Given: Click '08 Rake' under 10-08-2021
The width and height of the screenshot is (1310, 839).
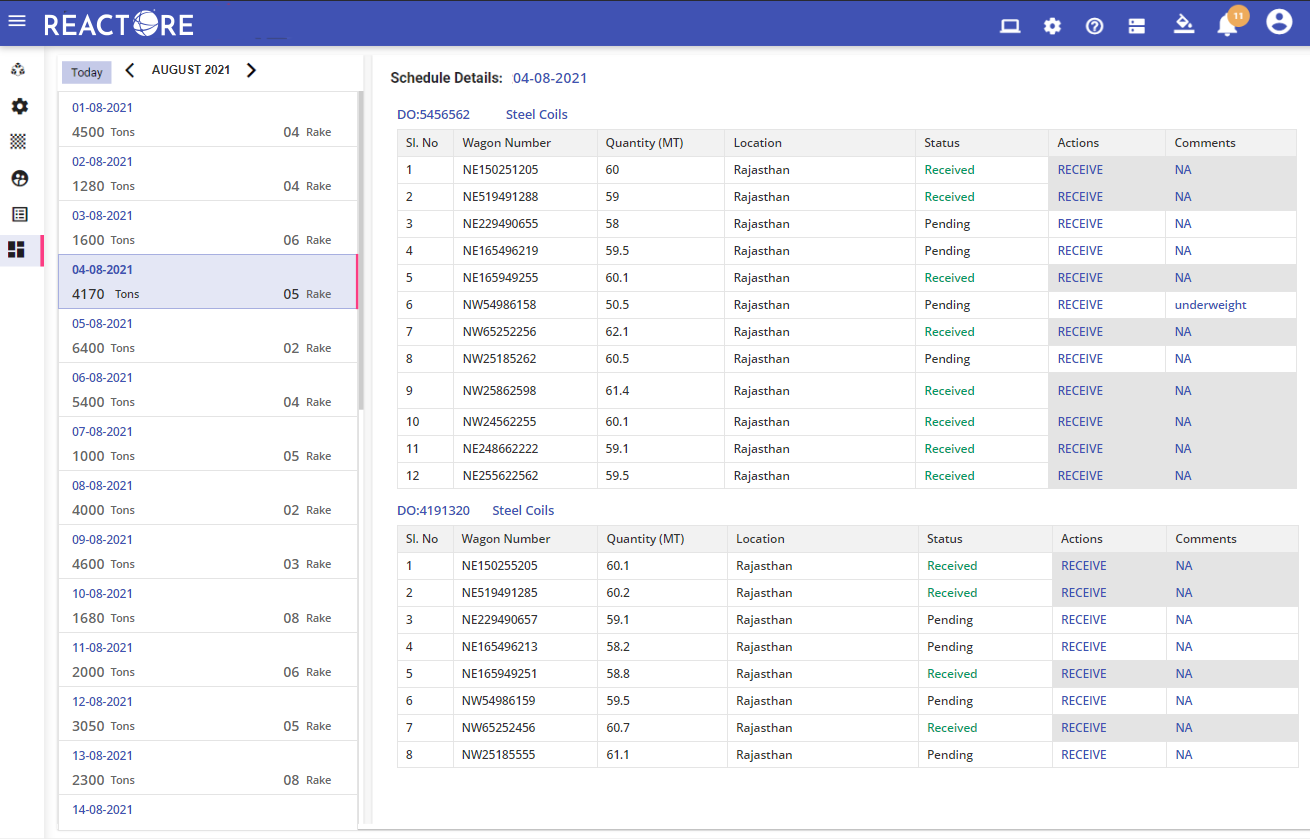Looking at the screenshot, I should pos(307,618).
